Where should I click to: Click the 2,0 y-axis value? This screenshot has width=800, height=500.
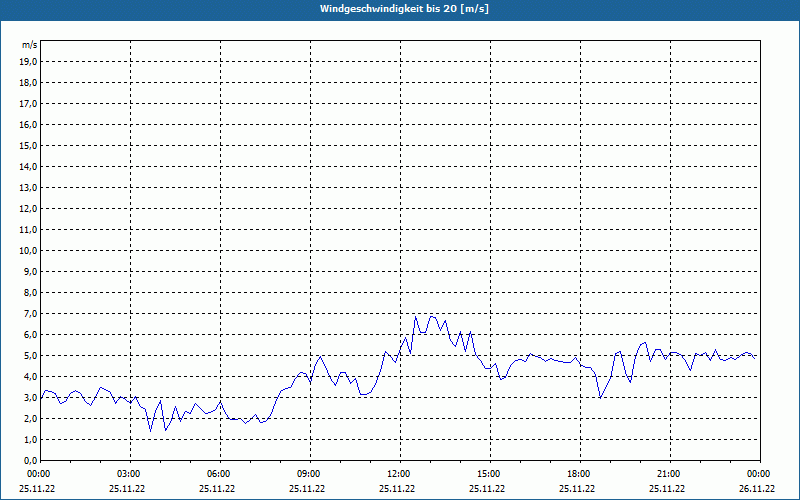click(x=31, y=419)
